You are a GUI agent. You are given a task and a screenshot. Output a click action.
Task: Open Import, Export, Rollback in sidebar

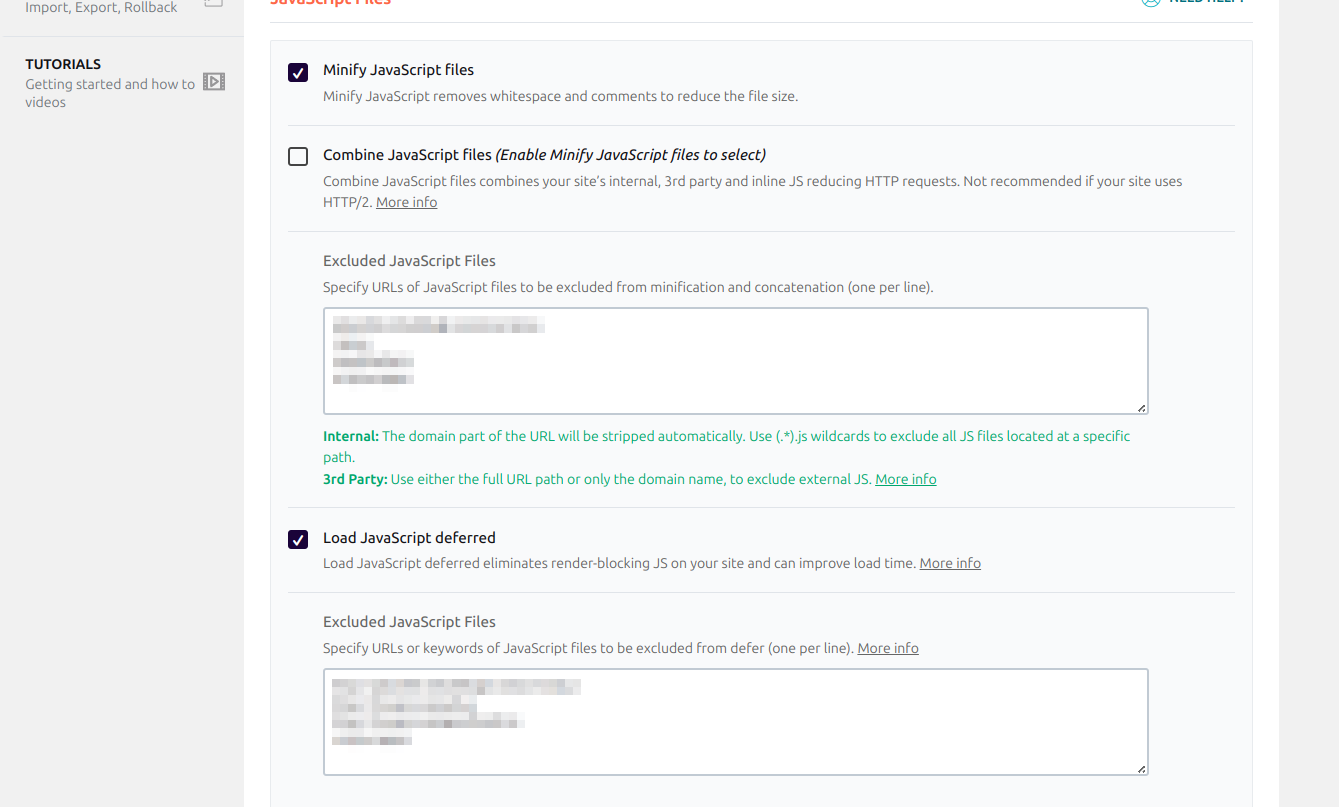(x=101, y=7)
